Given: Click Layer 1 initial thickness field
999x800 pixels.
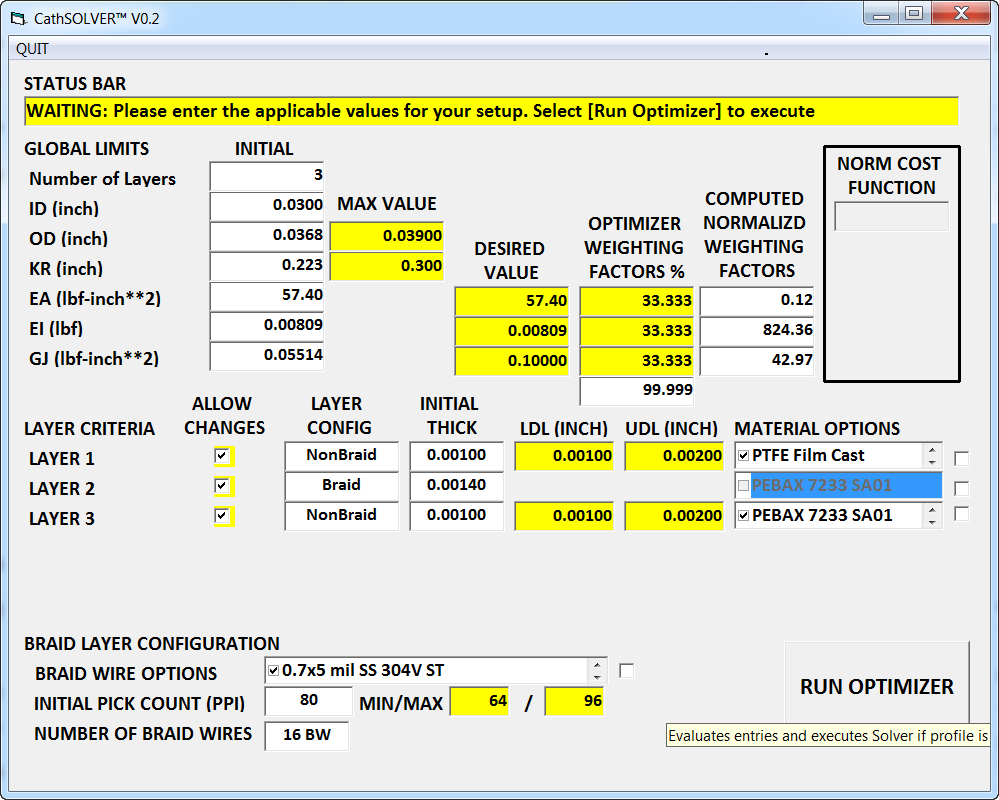Looking at the screenshot, I should [456, 455].
